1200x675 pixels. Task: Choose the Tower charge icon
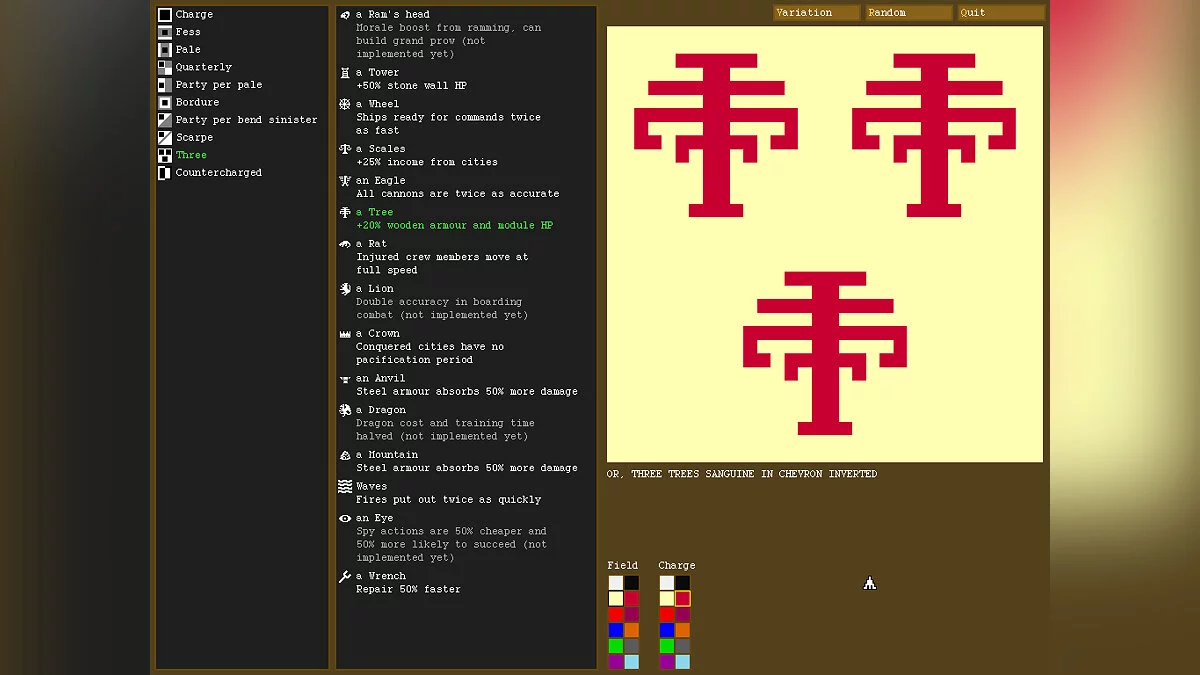pos(345,73)
